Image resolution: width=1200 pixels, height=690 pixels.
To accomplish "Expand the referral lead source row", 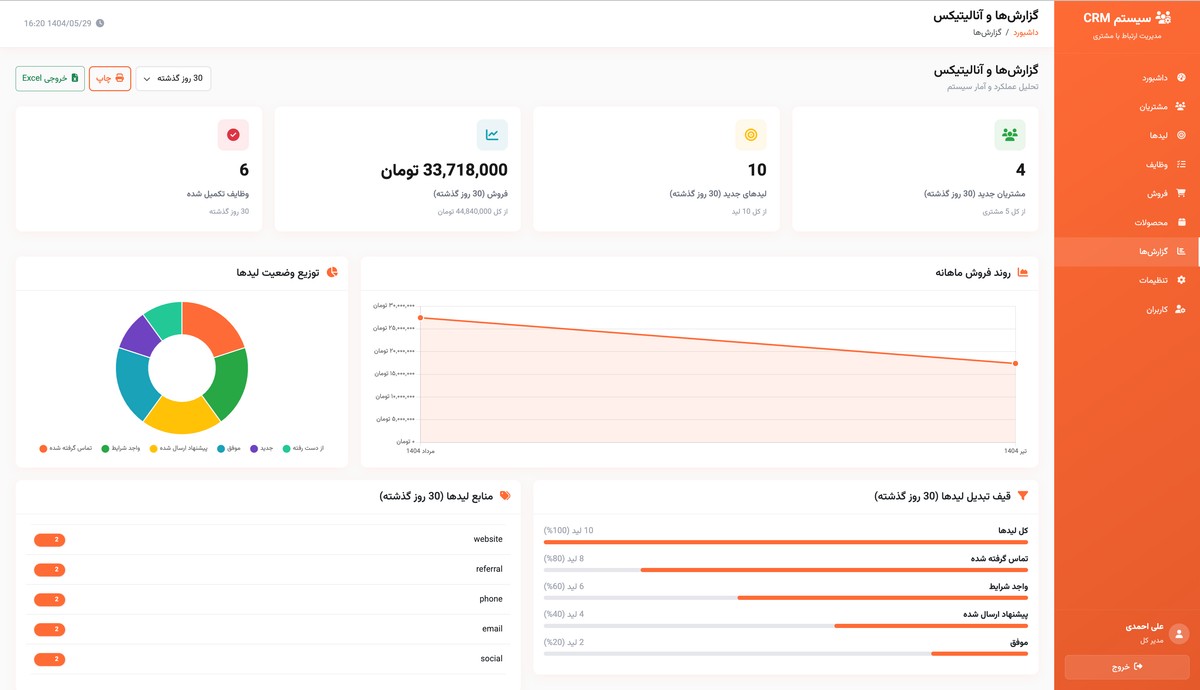I will [x=270, y=569].
